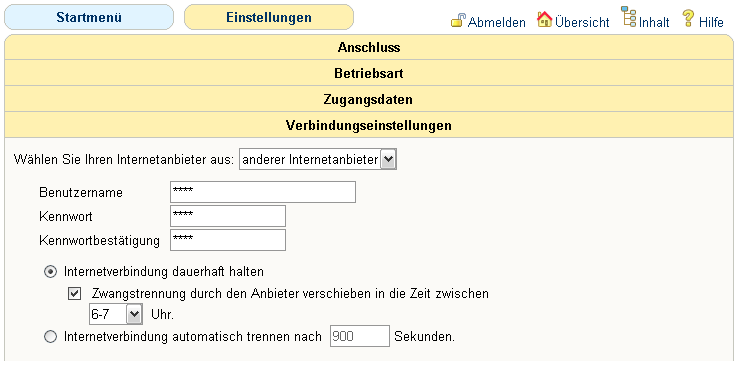Open the Inhalt tree icon
Viewport: 738px width, 365px height.
click(629, 16)
